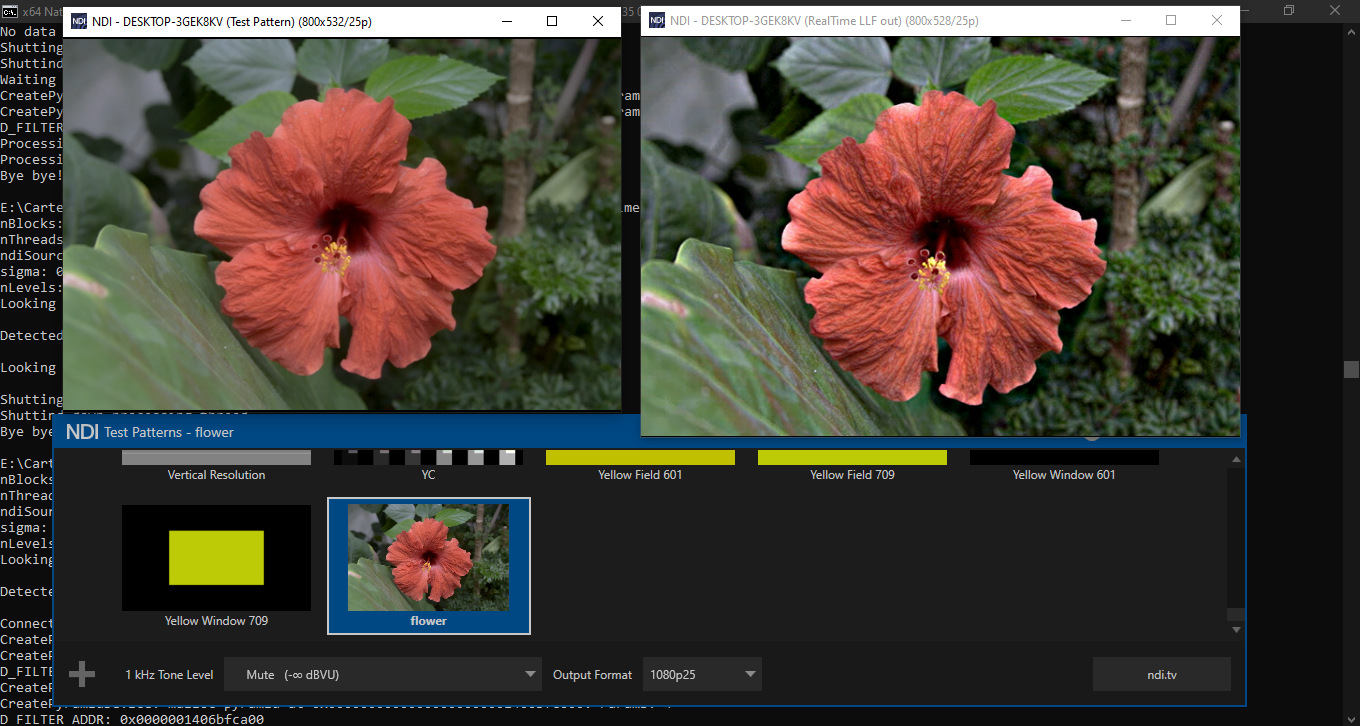This screenshot has width=1360, height=726.
Task: Select the flower test pattern thumbnail
Action: click(x=428, y=566)
